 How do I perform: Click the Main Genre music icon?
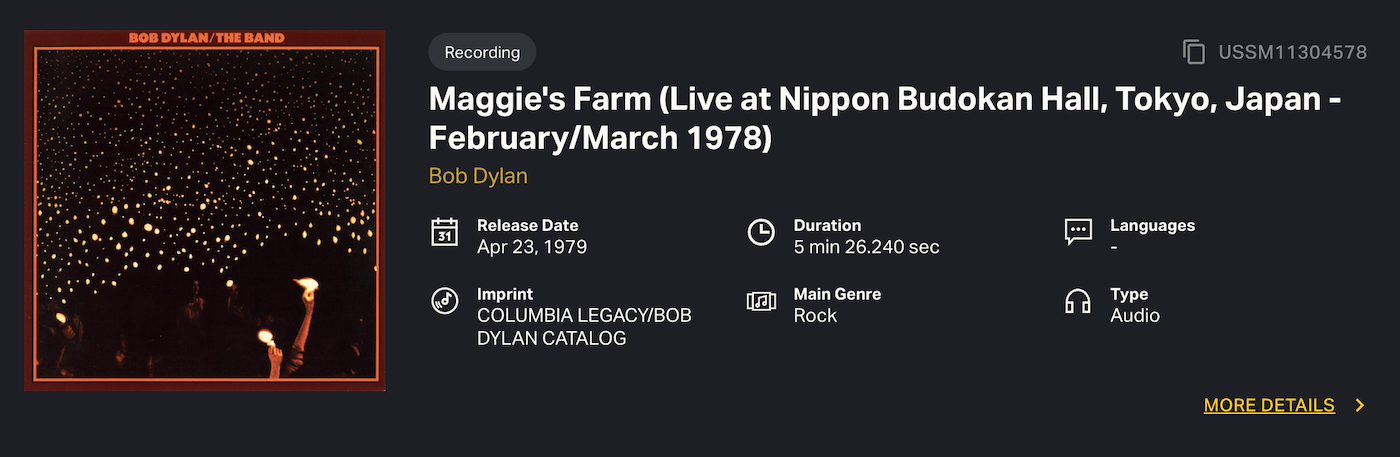(761, 301)
